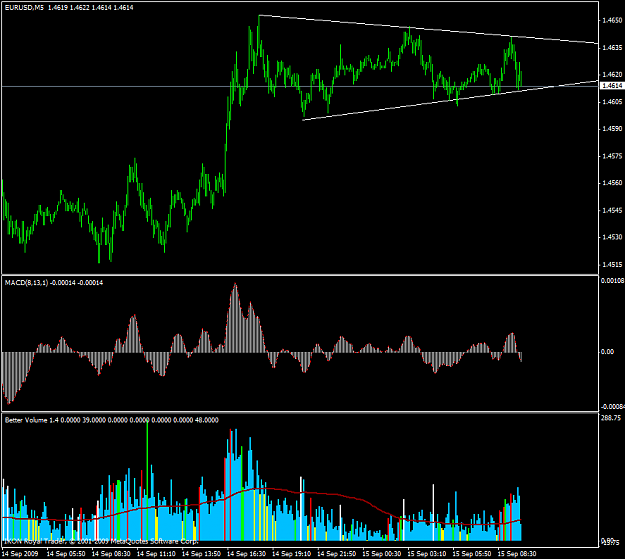This screenshot has height=559, width=625.
Task: Click the 1.4620 price scale label
Action: coord(612,75)
